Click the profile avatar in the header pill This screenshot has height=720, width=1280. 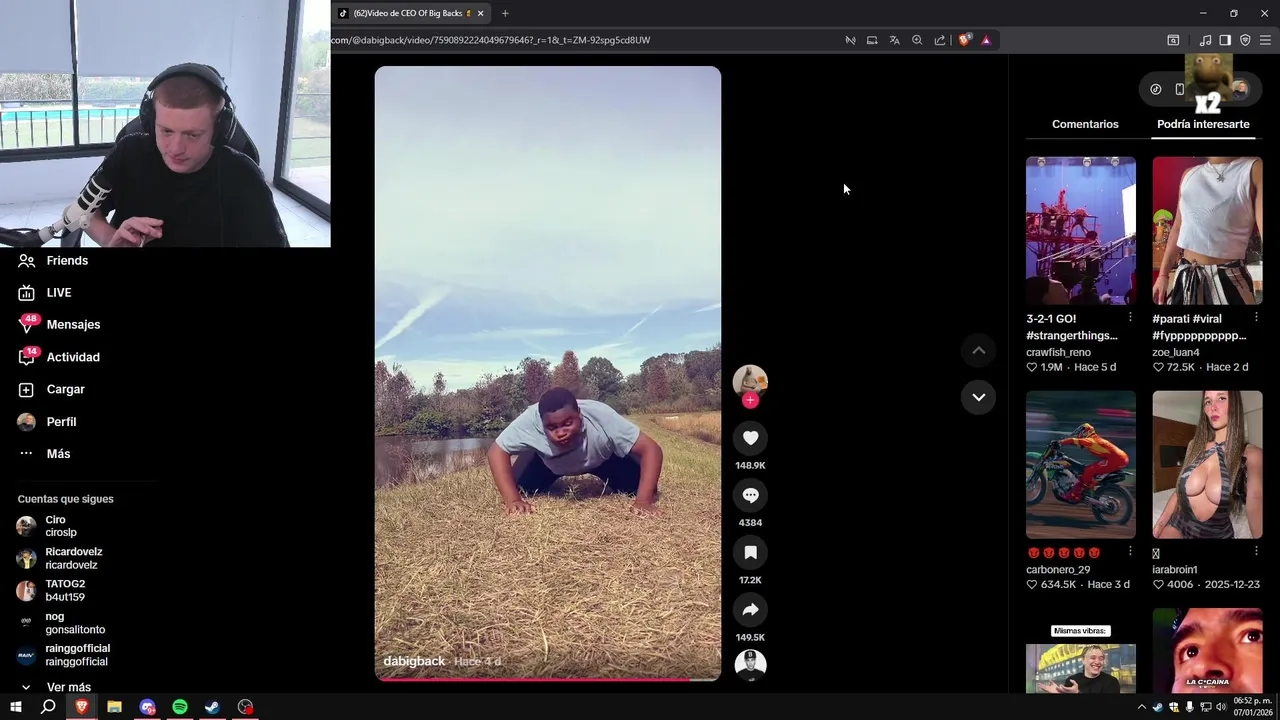(x=1240, y=89)
